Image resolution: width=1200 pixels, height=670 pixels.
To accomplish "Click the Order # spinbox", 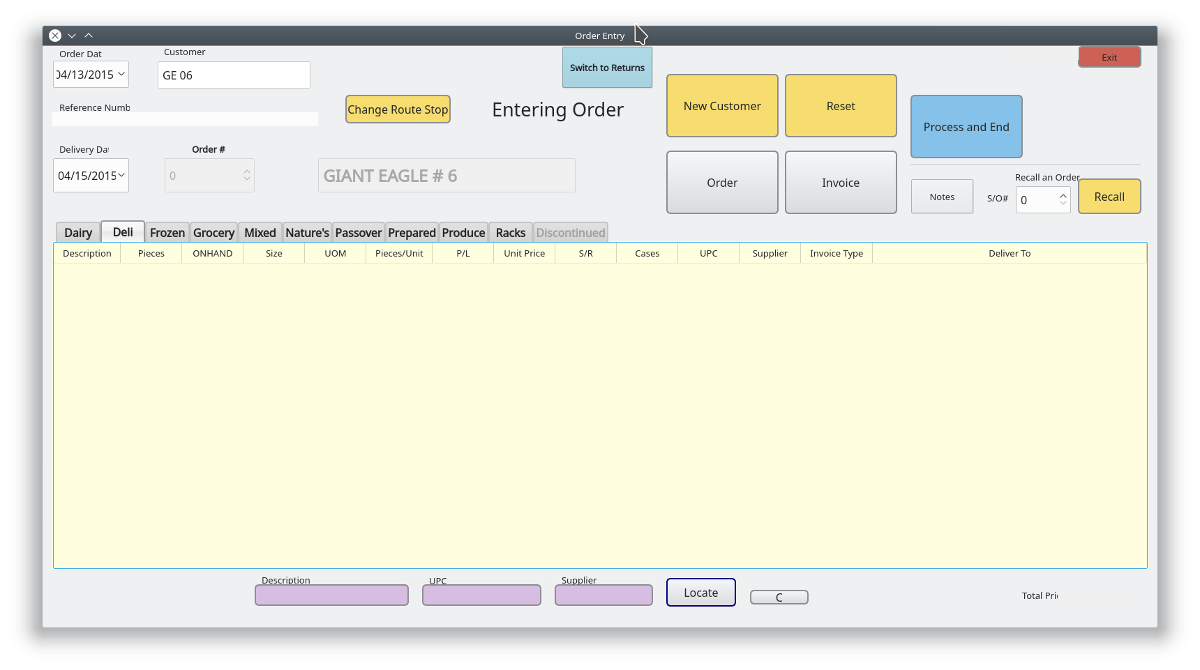I will (209, 175).
